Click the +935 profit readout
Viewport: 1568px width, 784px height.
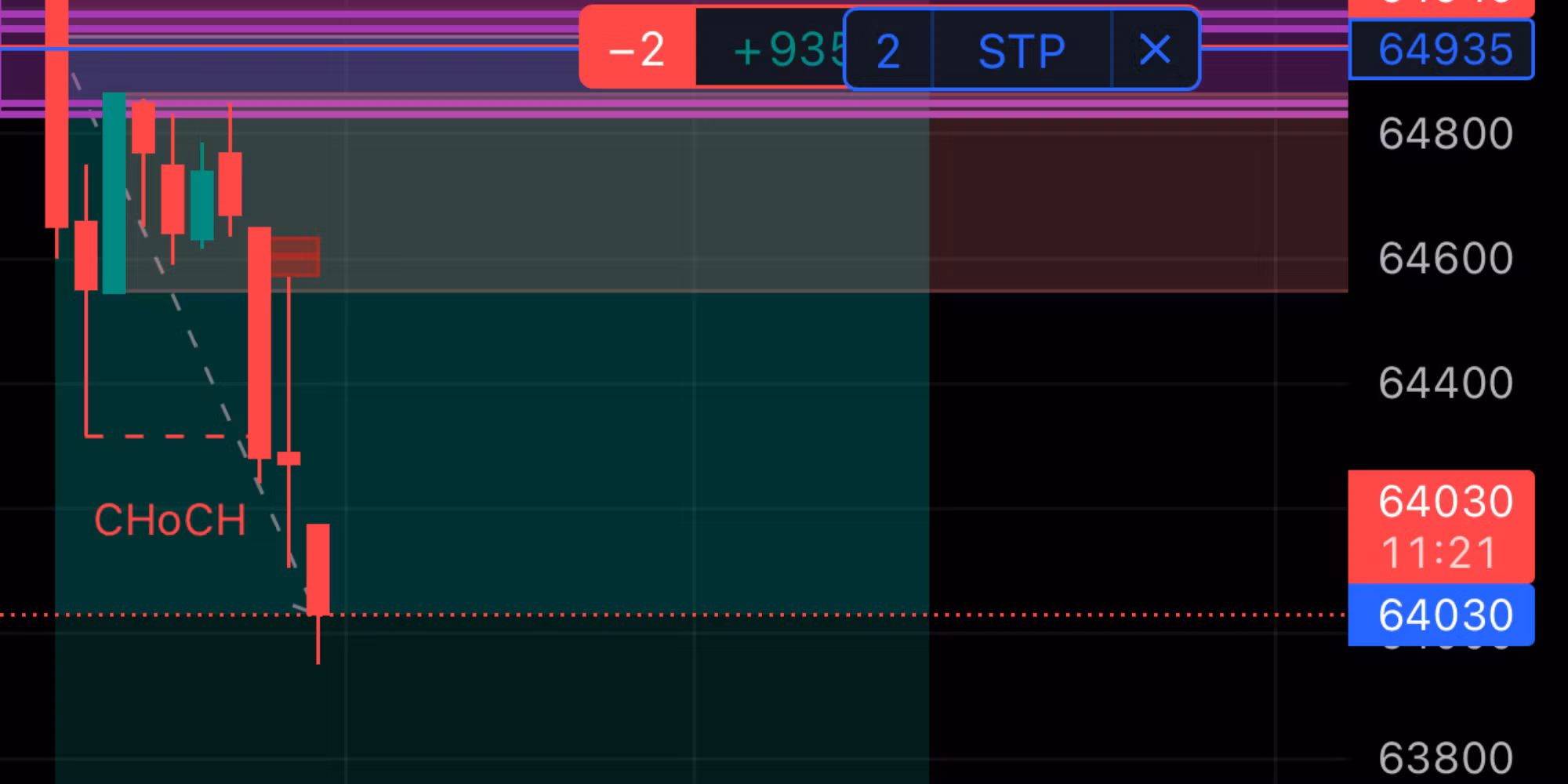click(772, 51)
